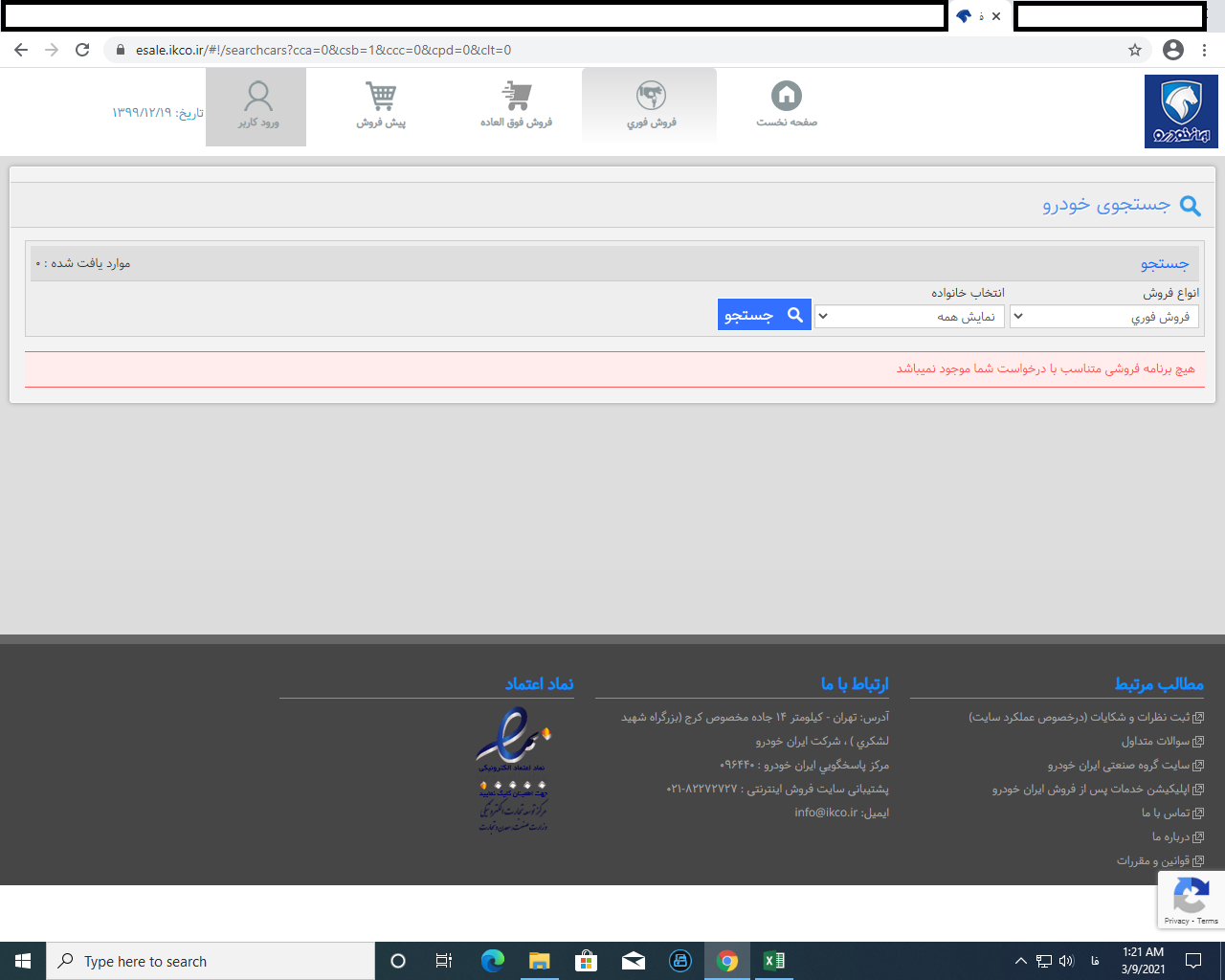Bookmark this page with the star icon
Viewport: 1225px width, 980px height.
click(1135, 50)
